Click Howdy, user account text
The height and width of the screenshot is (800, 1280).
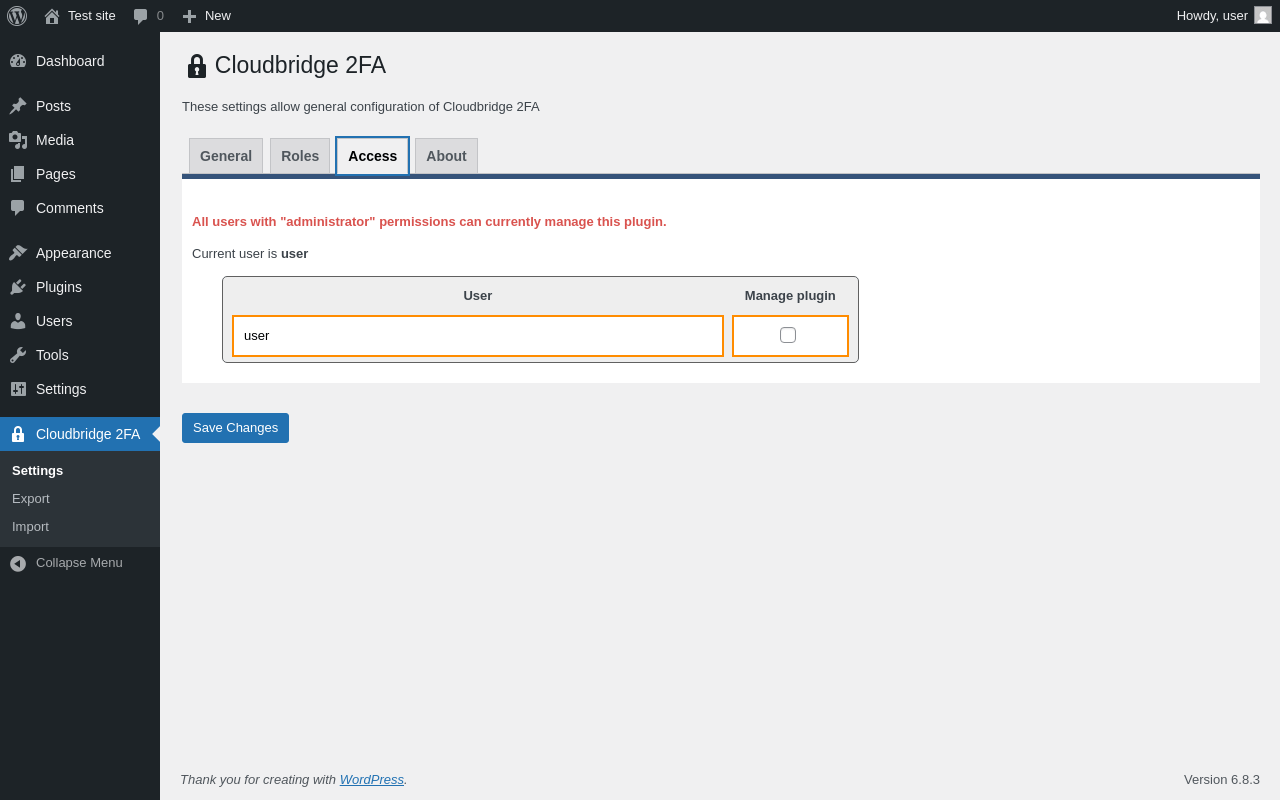coord(1212,16)
